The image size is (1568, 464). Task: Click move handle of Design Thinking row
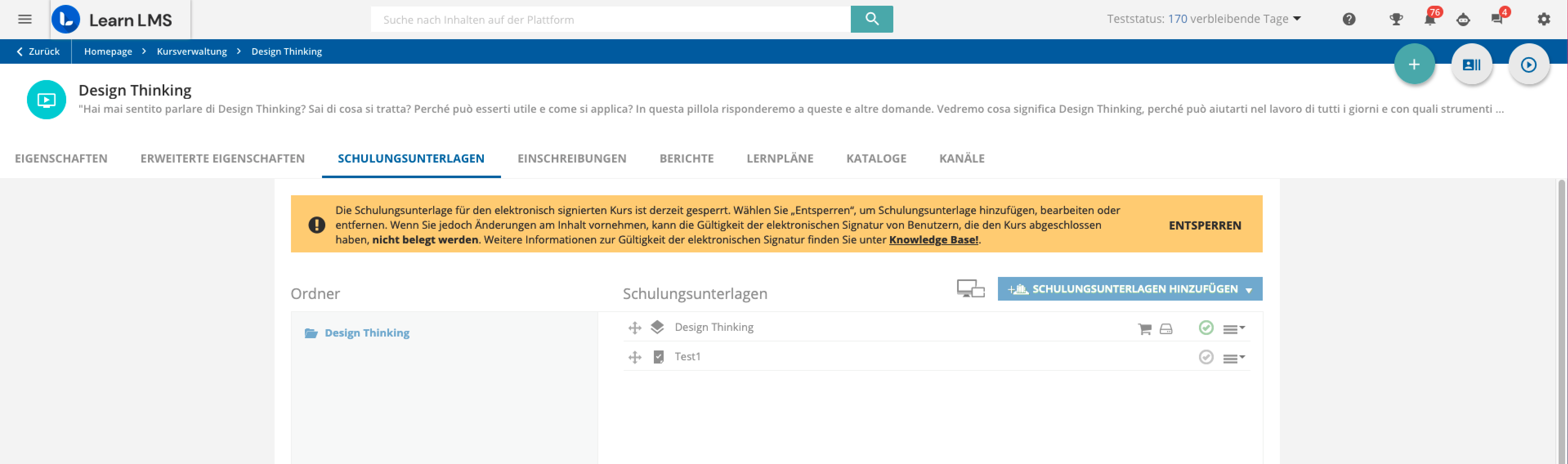point(635,328)
